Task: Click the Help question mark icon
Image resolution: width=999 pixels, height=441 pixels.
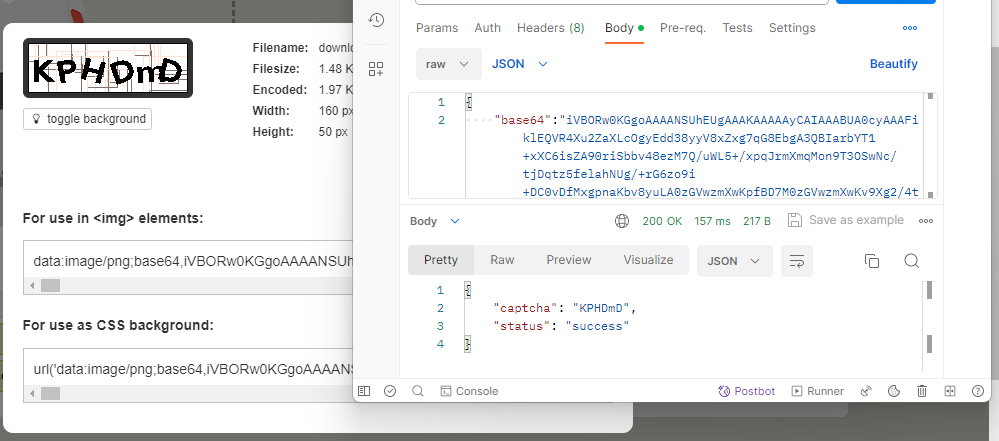Action: coord(977,391)
